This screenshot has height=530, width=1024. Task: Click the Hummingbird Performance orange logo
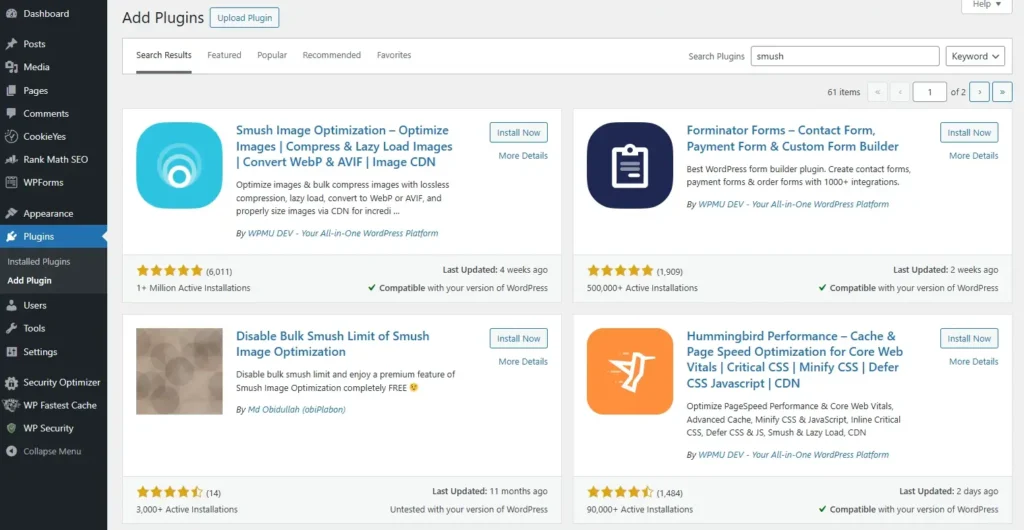tap(630, 371)
